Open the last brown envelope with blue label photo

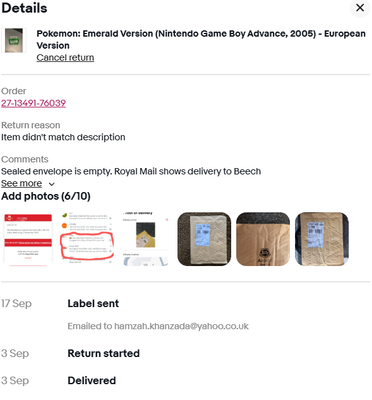[x=322, y=239]
